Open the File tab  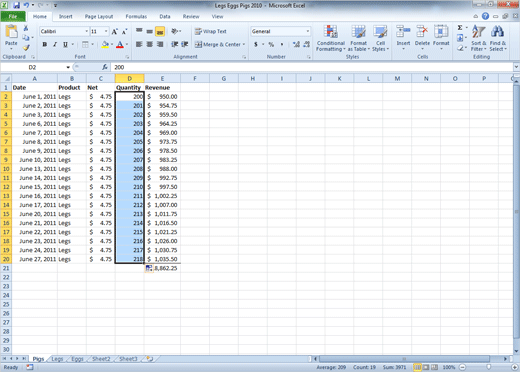[13, 16]
